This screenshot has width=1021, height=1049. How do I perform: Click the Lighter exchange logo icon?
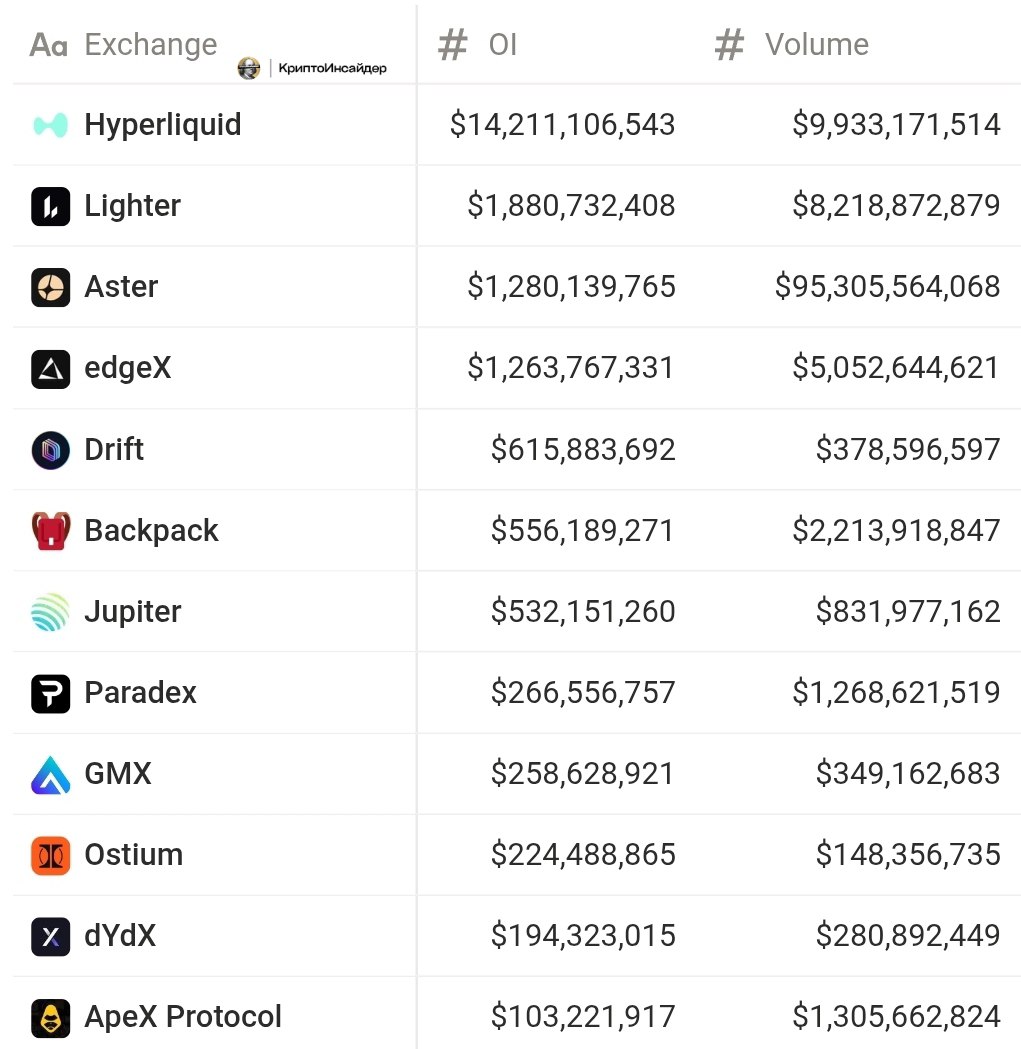[50, 206]
